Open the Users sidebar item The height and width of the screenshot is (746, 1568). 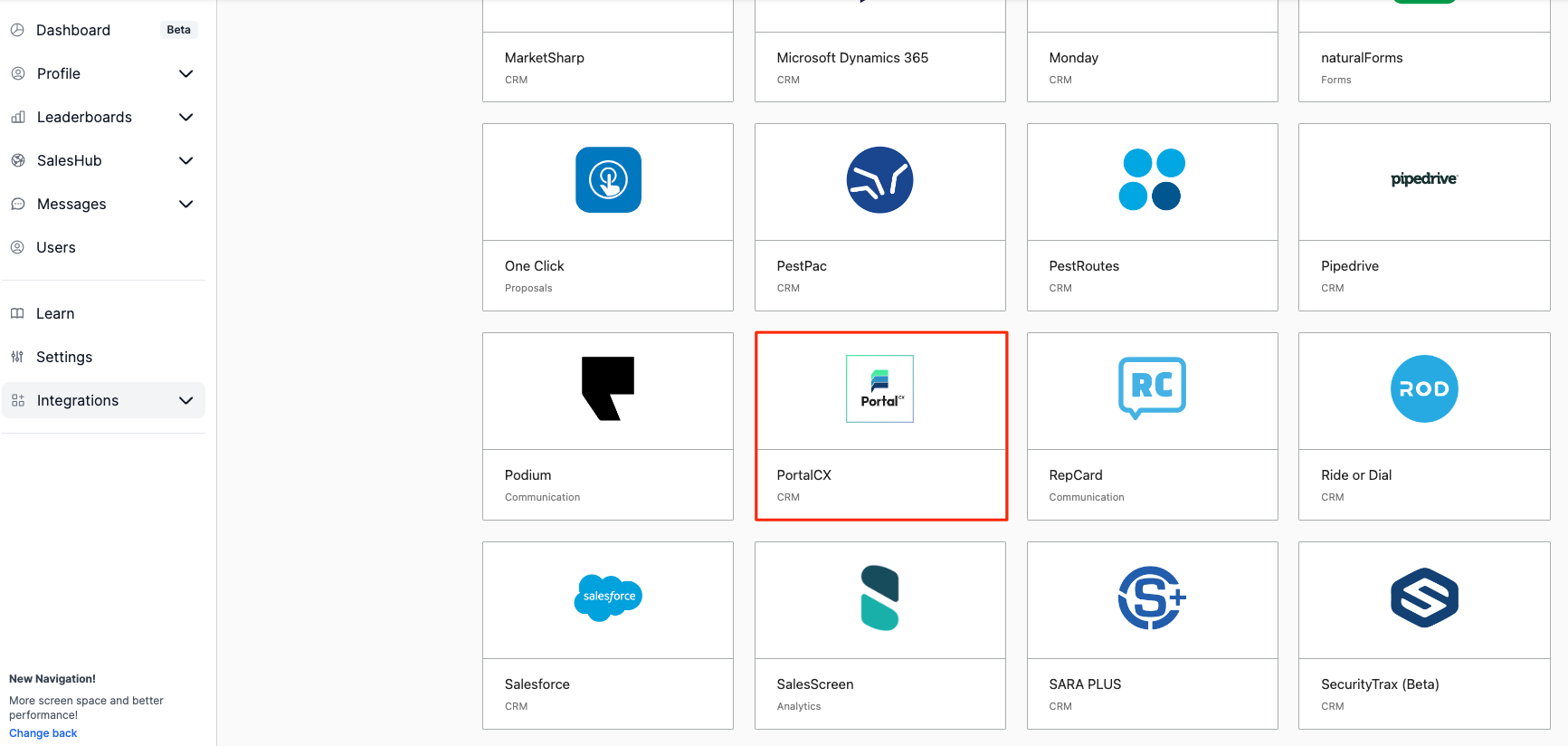[103, 247]
